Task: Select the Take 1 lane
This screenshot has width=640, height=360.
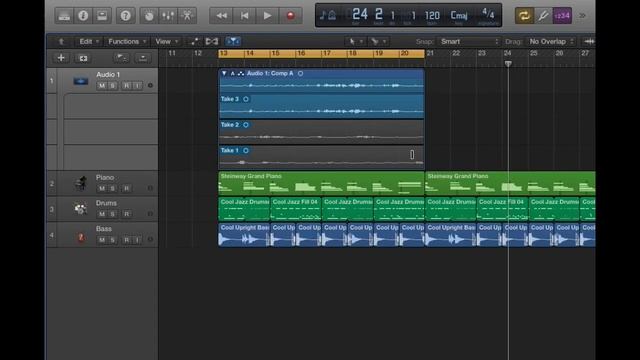Action: click(x=321, y=158)
